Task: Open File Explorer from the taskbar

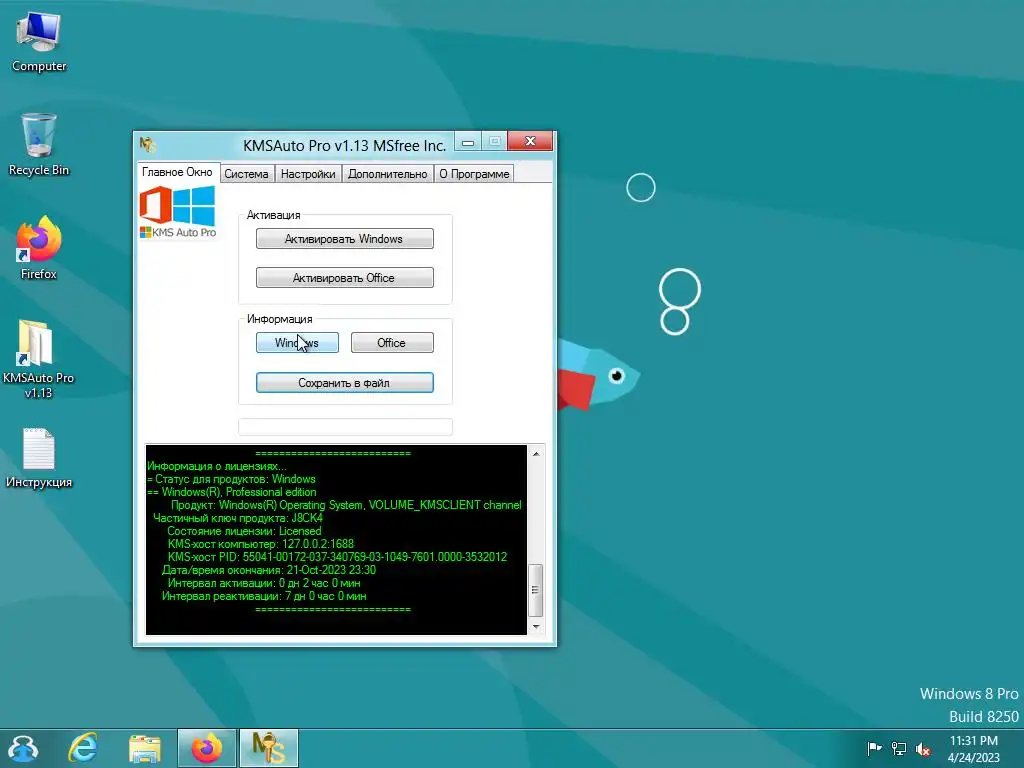Action: tap(144, 748)
